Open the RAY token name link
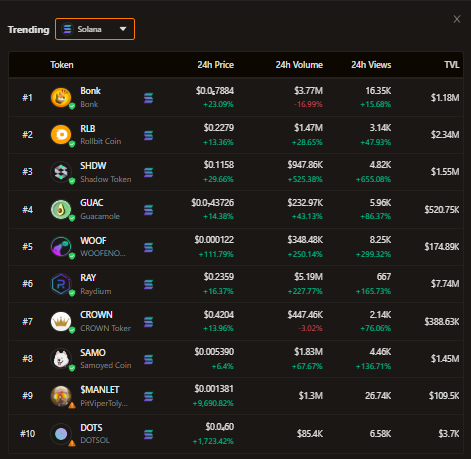The width and height of the screenshot is (471, 459). (88, 277)
